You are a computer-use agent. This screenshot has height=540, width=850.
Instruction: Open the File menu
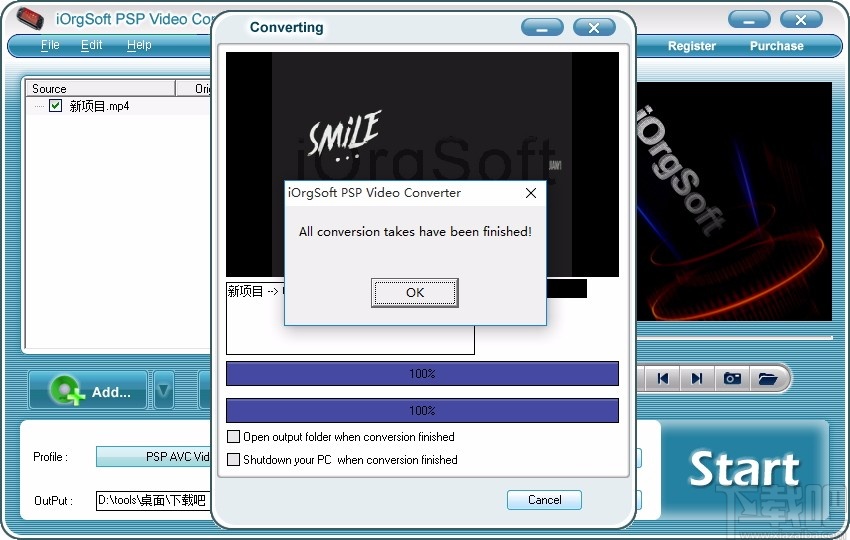(x=50, y=45)
